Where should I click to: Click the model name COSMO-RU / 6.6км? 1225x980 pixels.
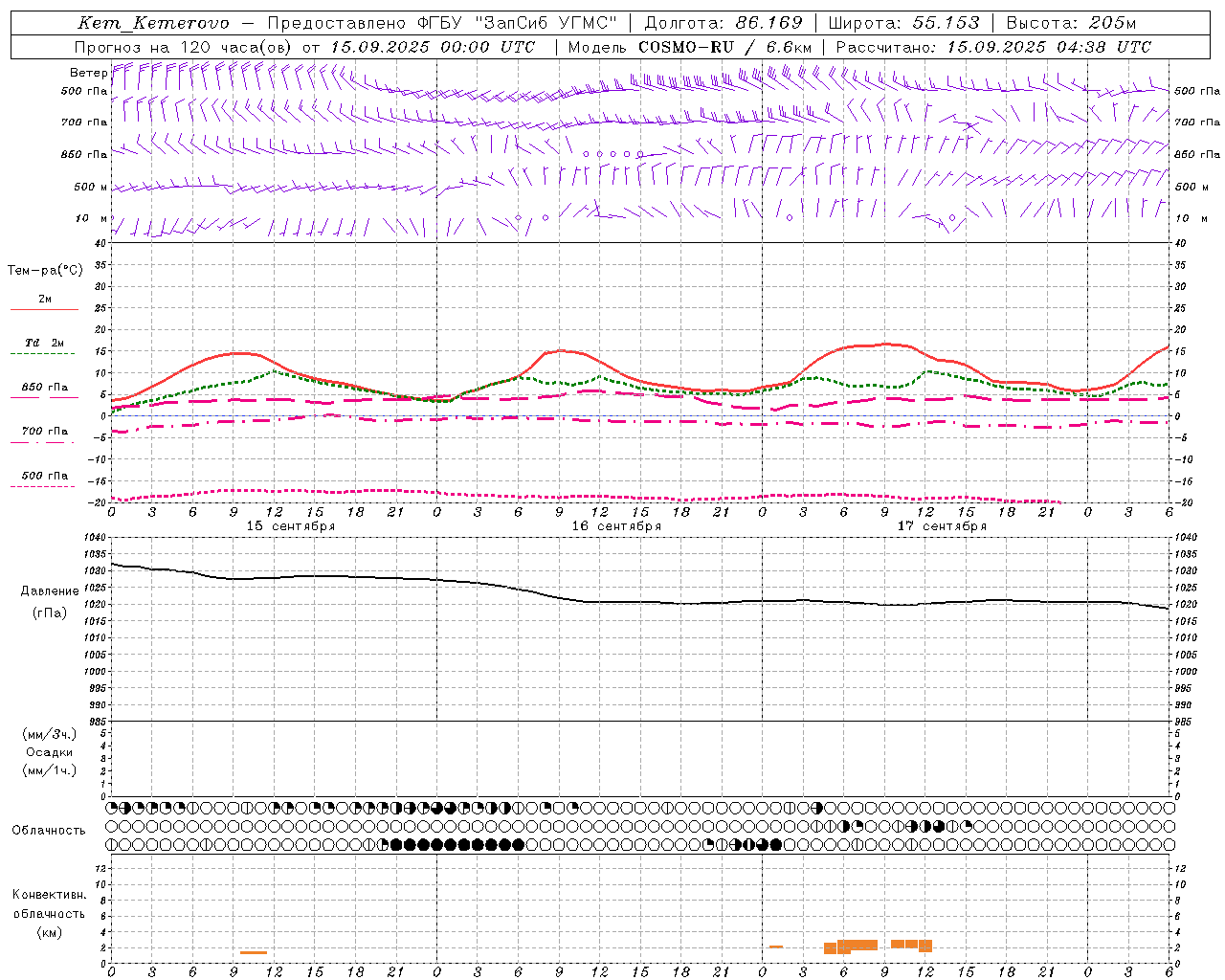pos(725,47)
